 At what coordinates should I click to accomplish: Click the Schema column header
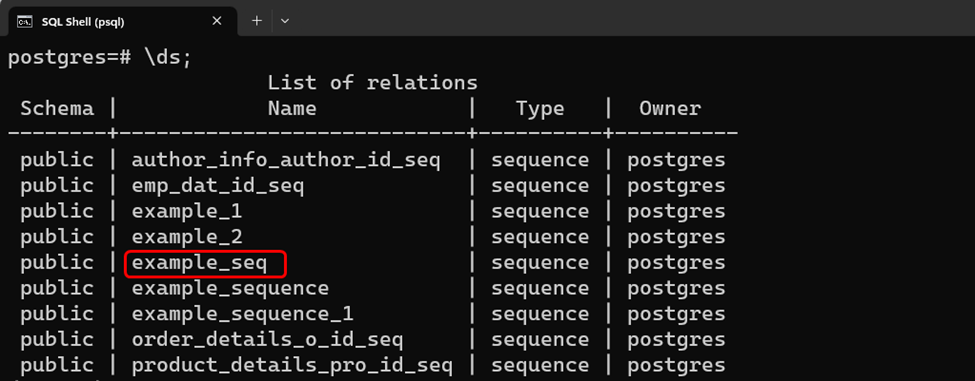click(x=57, y=109)
